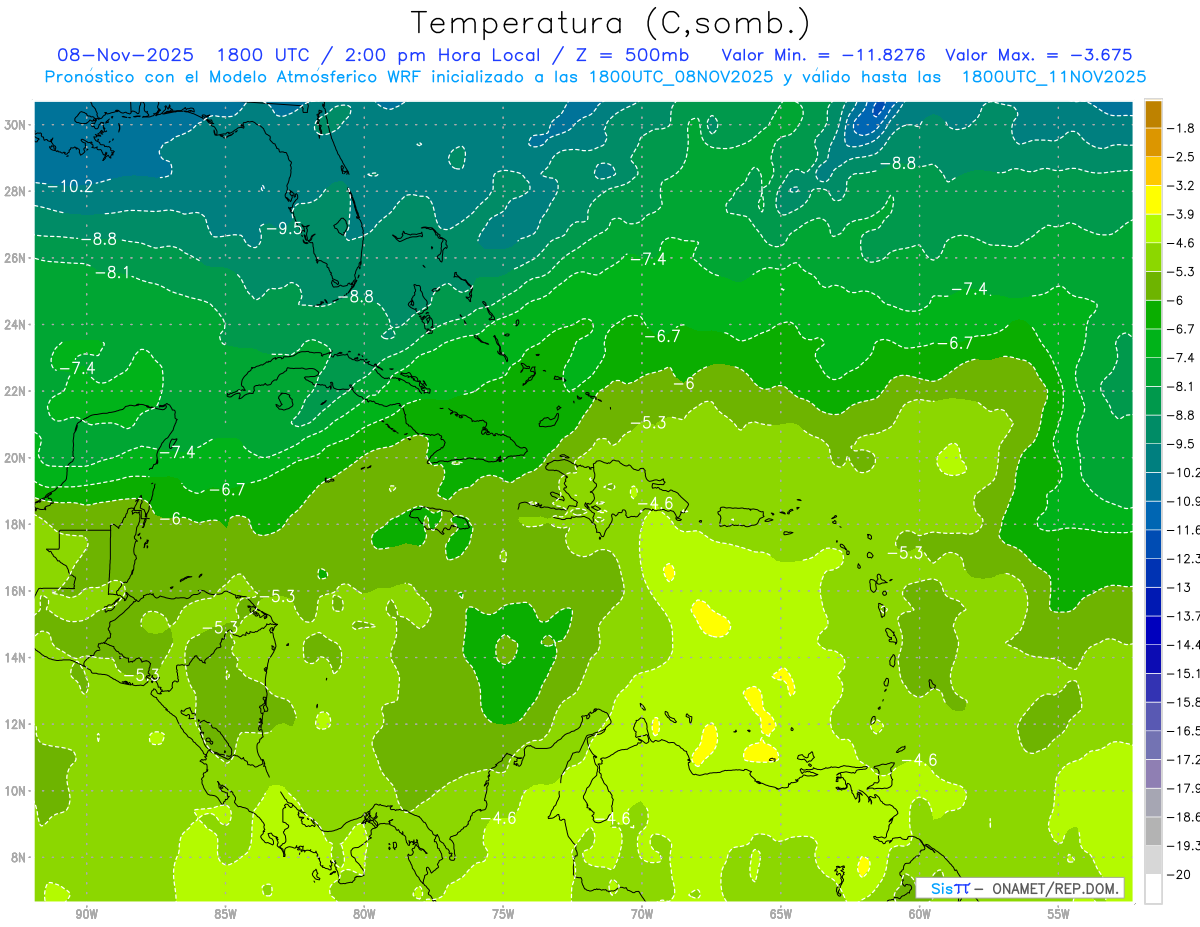Image resolution: width=1200 pixels, height=927 pixels.
Task: Click the 18N latitude axis label
Action: coord(17,524)
